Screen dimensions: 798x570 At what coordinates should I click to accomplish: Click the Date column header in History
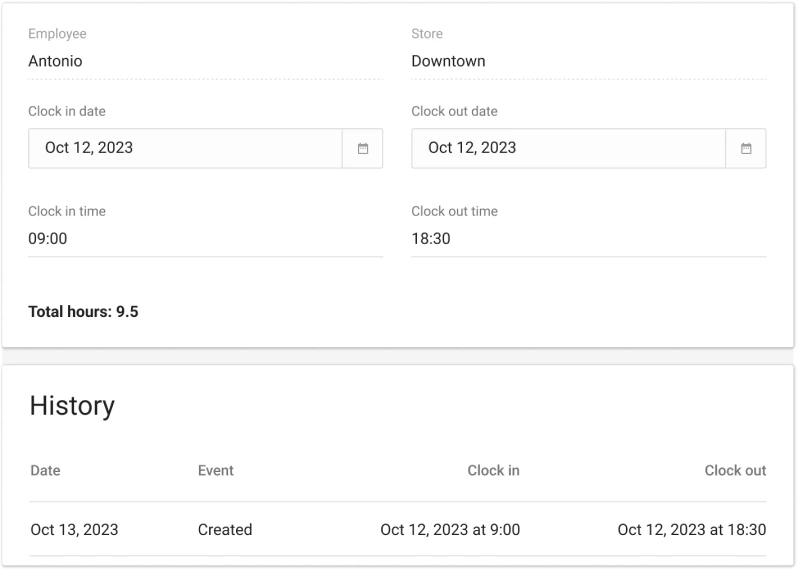click(x=45, y=470)
